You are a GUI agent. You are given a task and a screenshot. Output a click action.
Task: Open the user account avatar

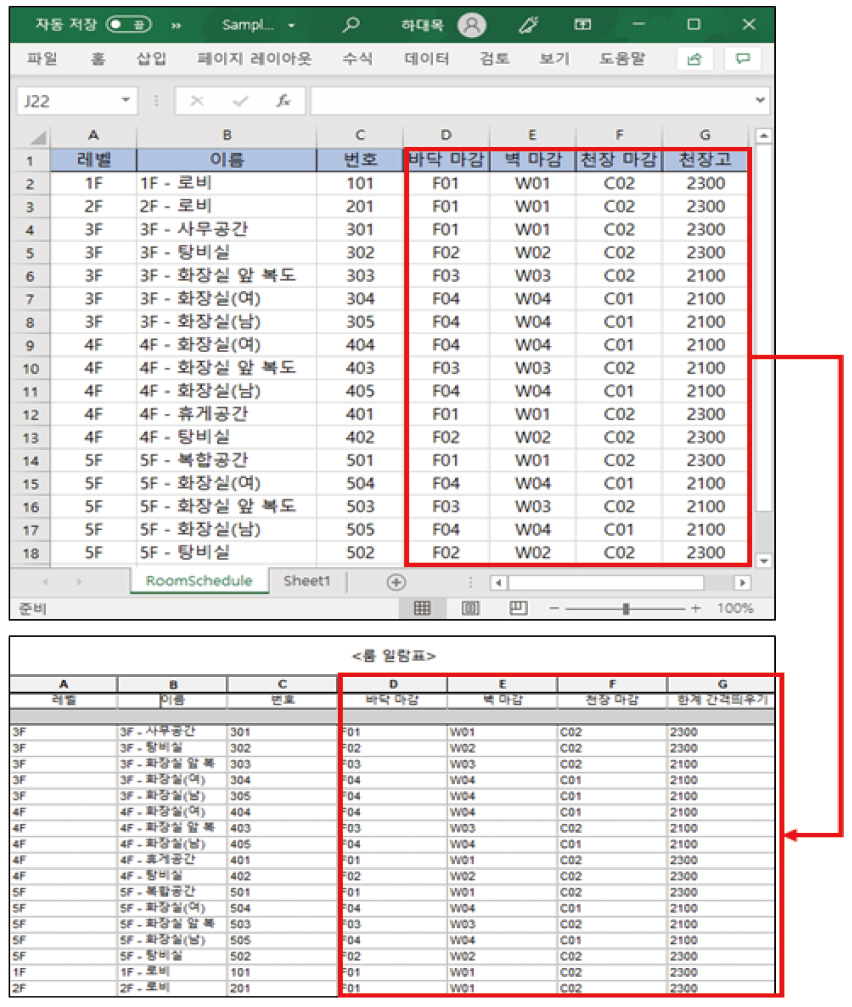point(471,25)
